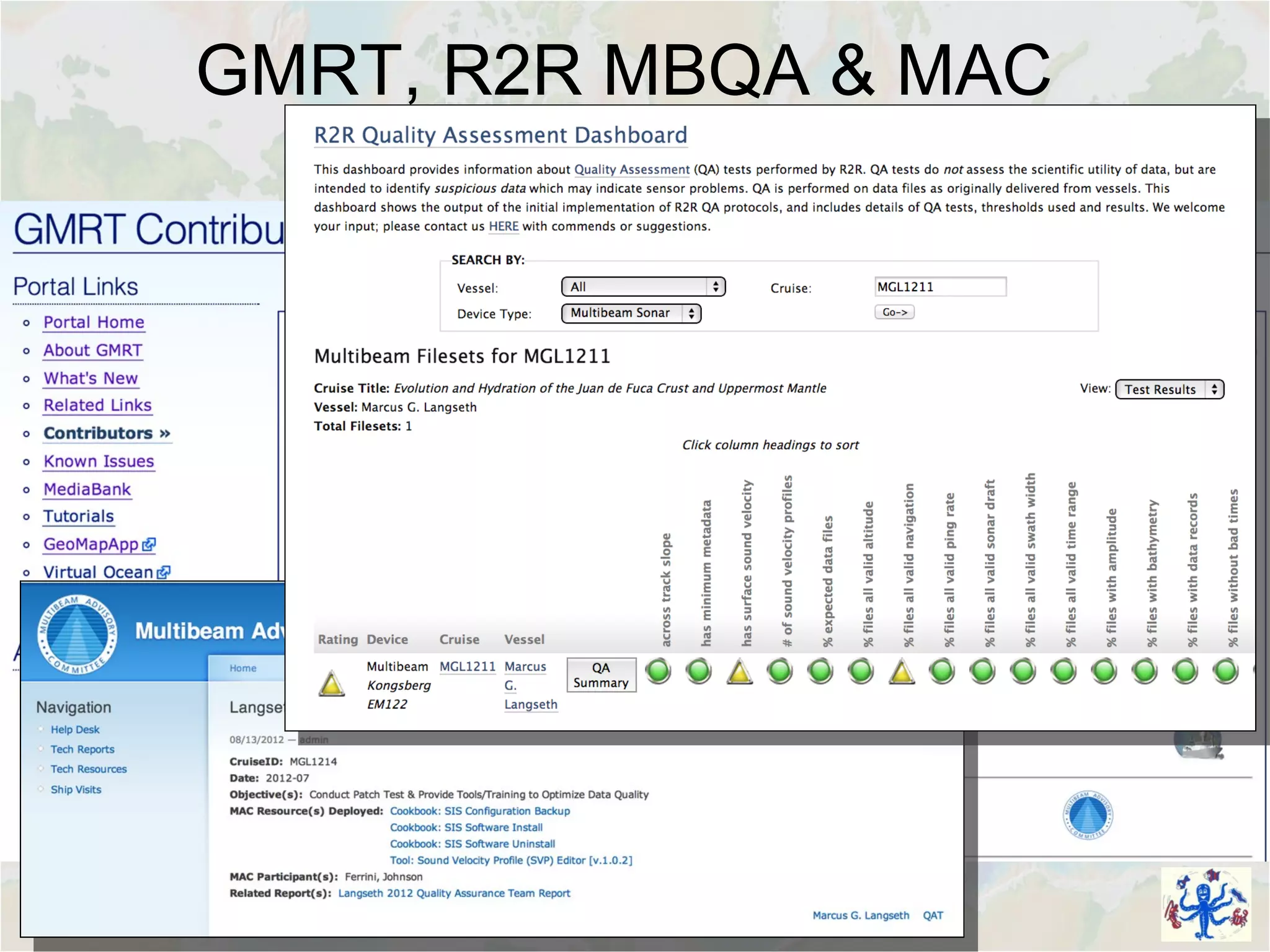Sort by the Rating column heading
The height and width of the screenshot is (952, 1270).
pos(338,639)
